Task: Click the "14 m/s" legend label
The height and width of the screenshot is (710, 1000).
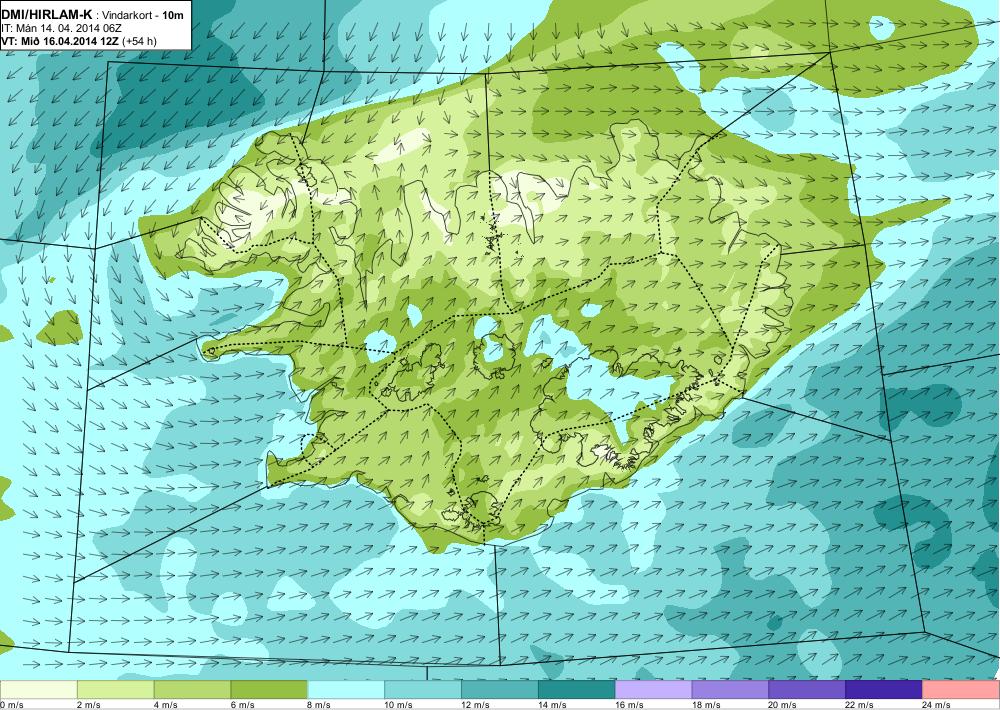Action: 552,705
